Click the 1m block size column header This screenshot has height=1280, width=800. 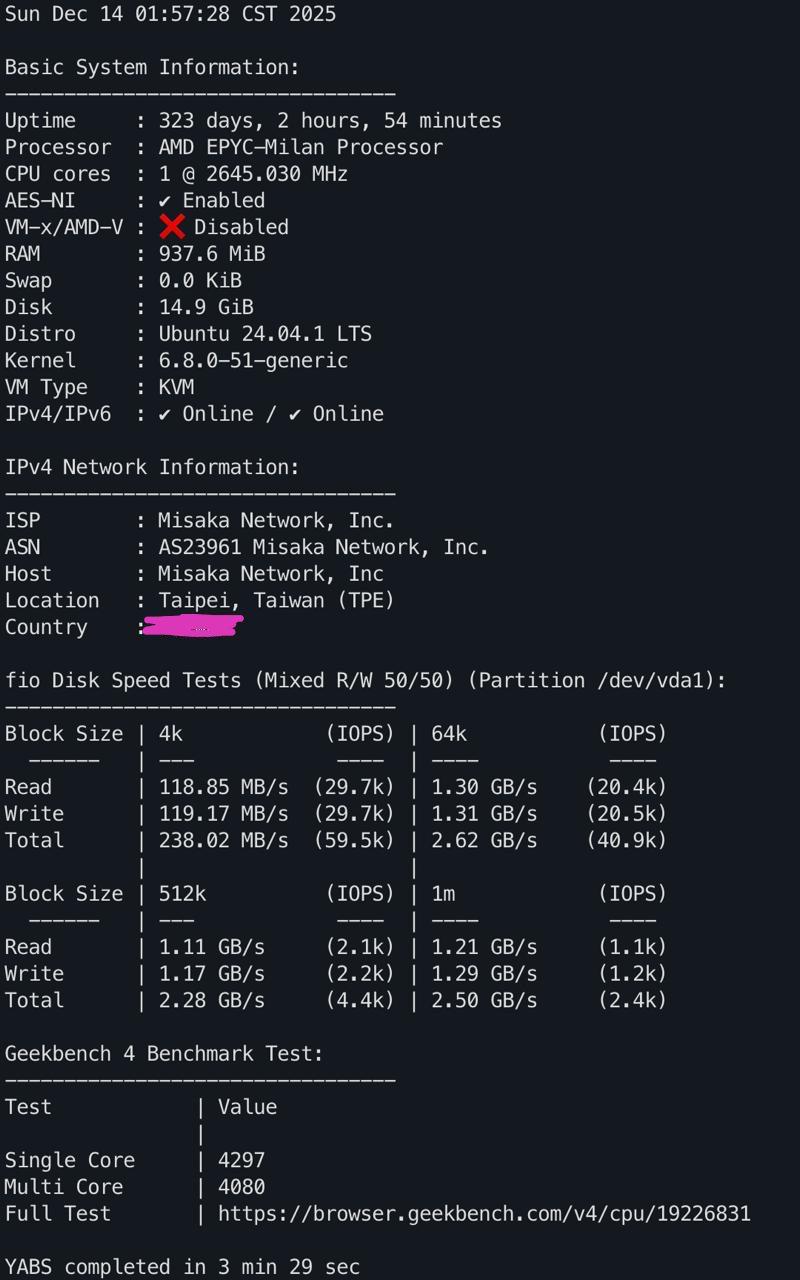(x=443, y=893)
